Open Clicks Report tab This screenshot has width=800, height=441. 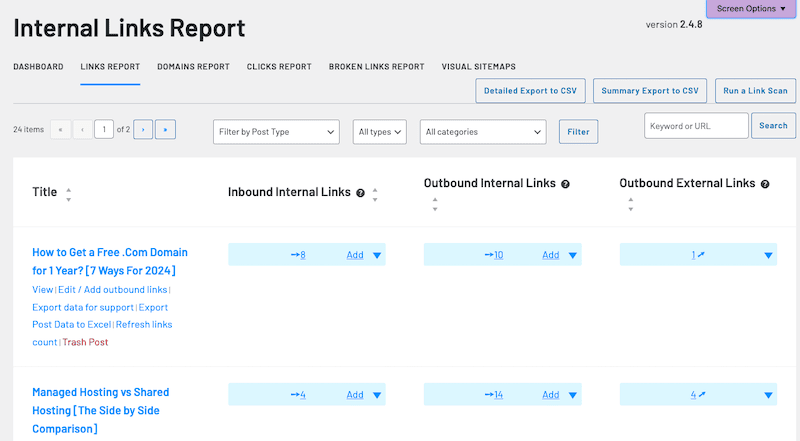(x=279, y=67)
